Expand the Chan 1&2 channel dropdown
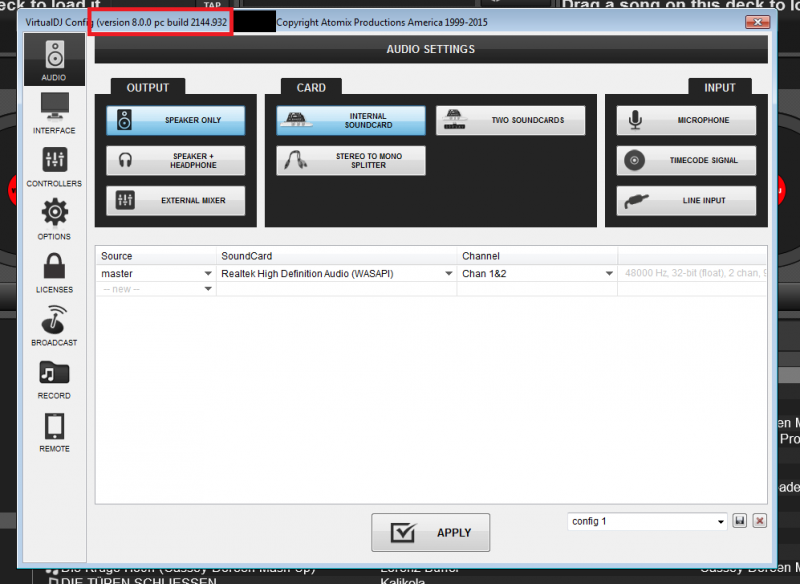 point(609,274)
